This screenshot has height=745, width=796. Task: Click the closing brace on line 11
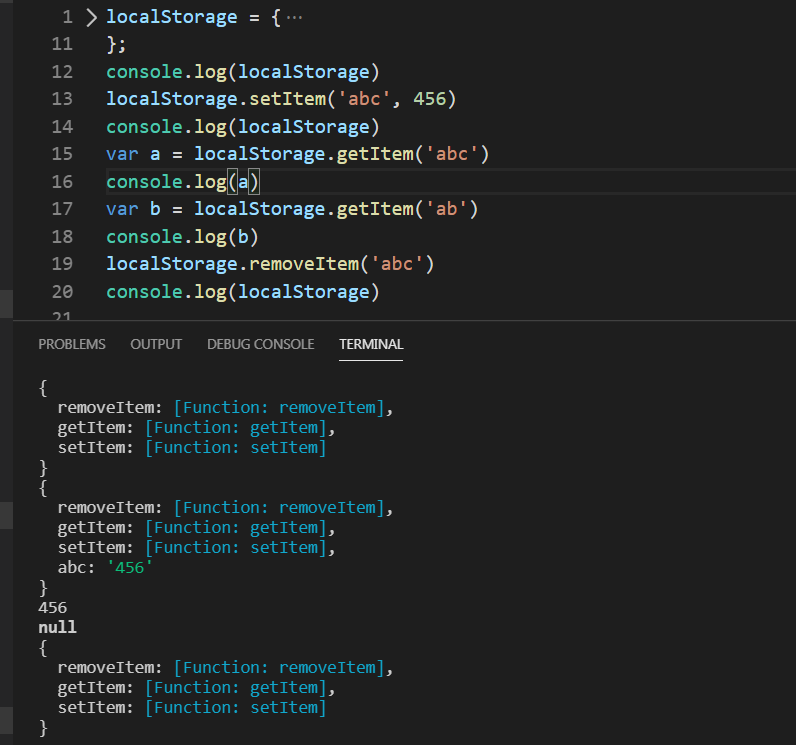tap(111, 44)
